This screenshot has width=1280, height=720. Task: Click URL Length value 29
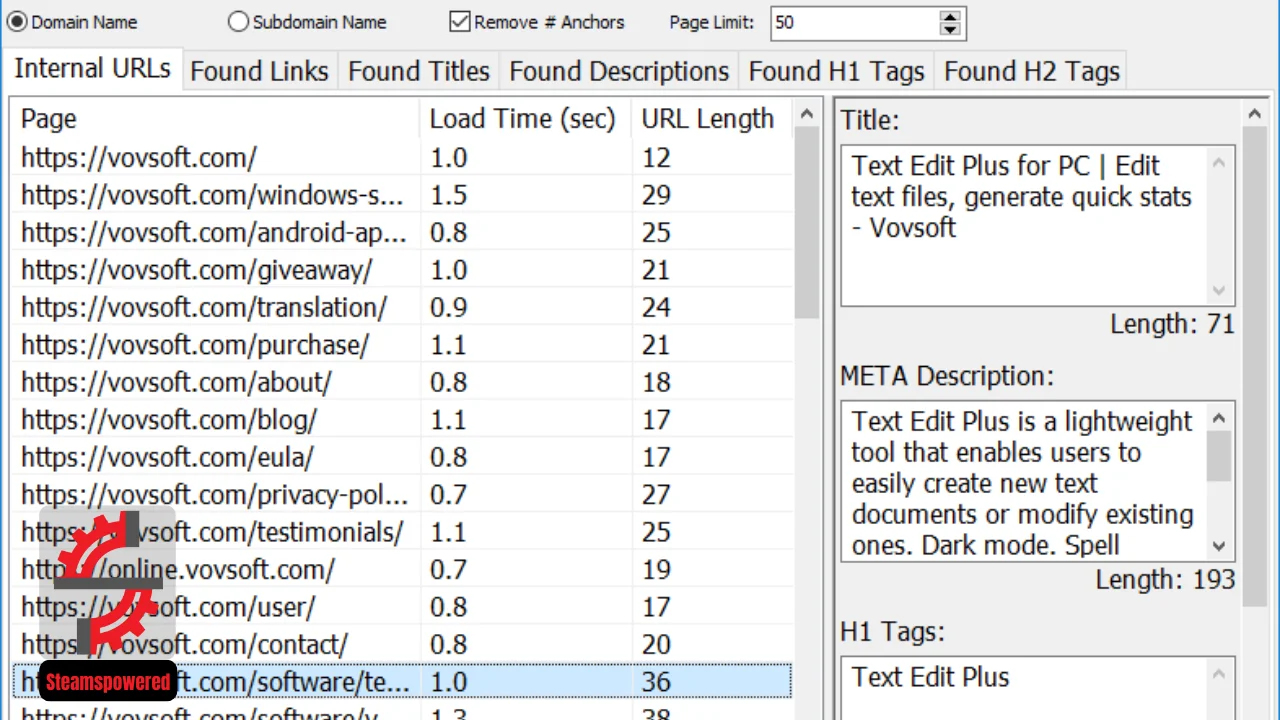pos(656,195)
